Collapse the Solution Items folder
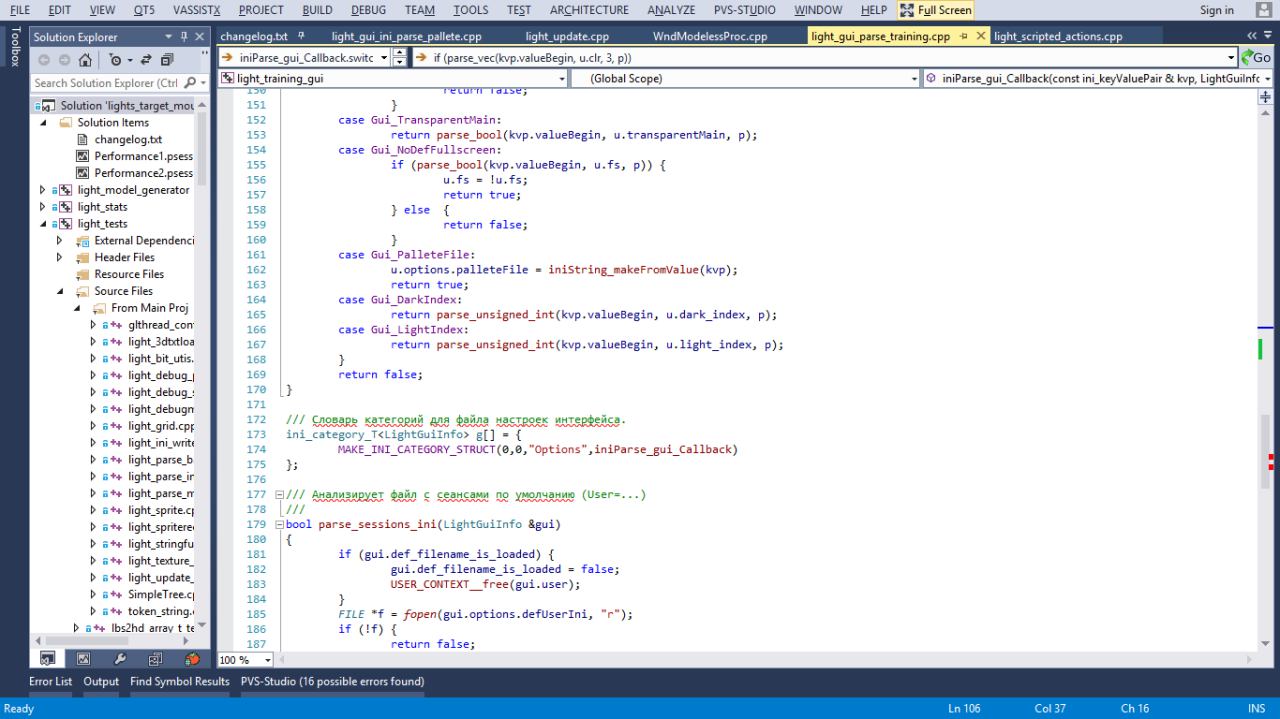The image size is (1280, 719). (44, 123)
